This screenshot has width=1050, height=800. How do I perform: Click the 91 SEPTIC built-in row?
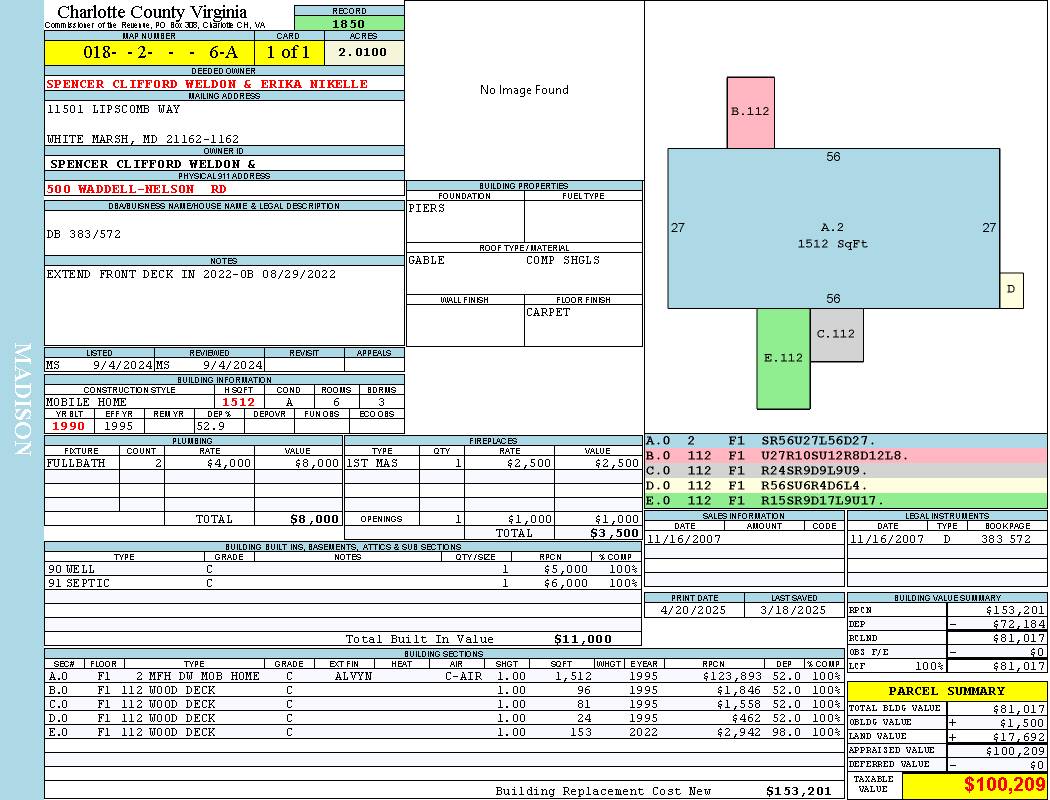click(x=342, y=583)
